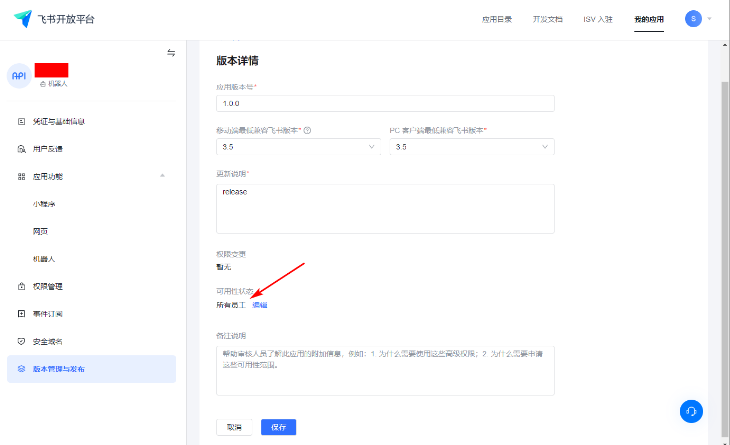Click the update notes textarea containing release
The width and height of the screenshot is (730, 445).
tap(385, 209)
